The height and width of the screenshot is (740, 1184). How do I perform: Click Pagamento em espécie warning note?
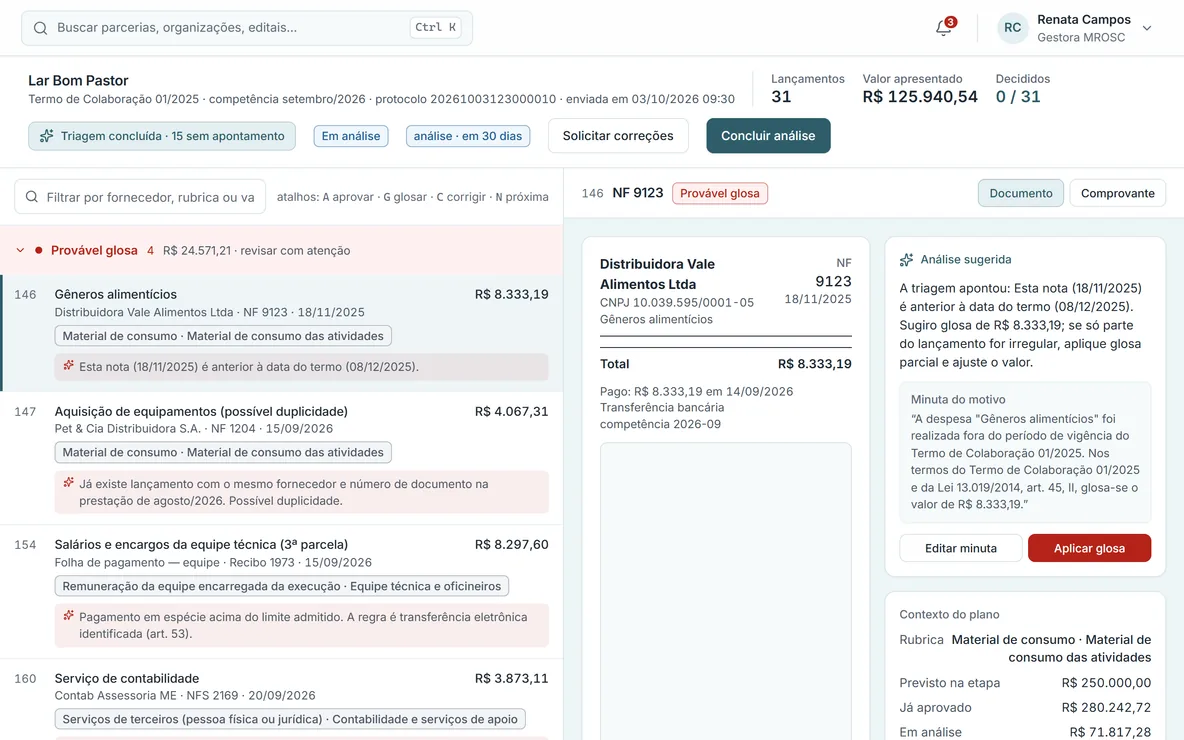click(x=301, y=625)
